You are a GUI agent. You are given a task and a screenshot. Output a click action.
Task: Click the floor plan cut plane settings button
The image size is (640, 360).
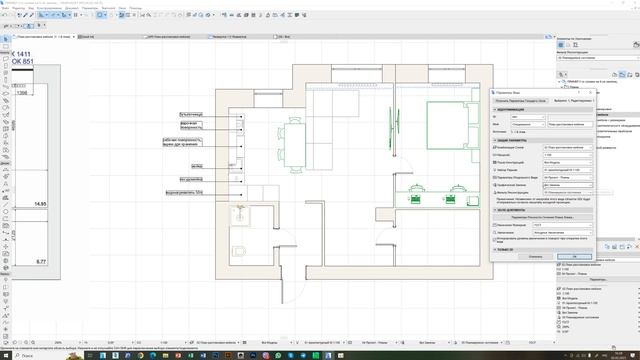click(542, 218)
